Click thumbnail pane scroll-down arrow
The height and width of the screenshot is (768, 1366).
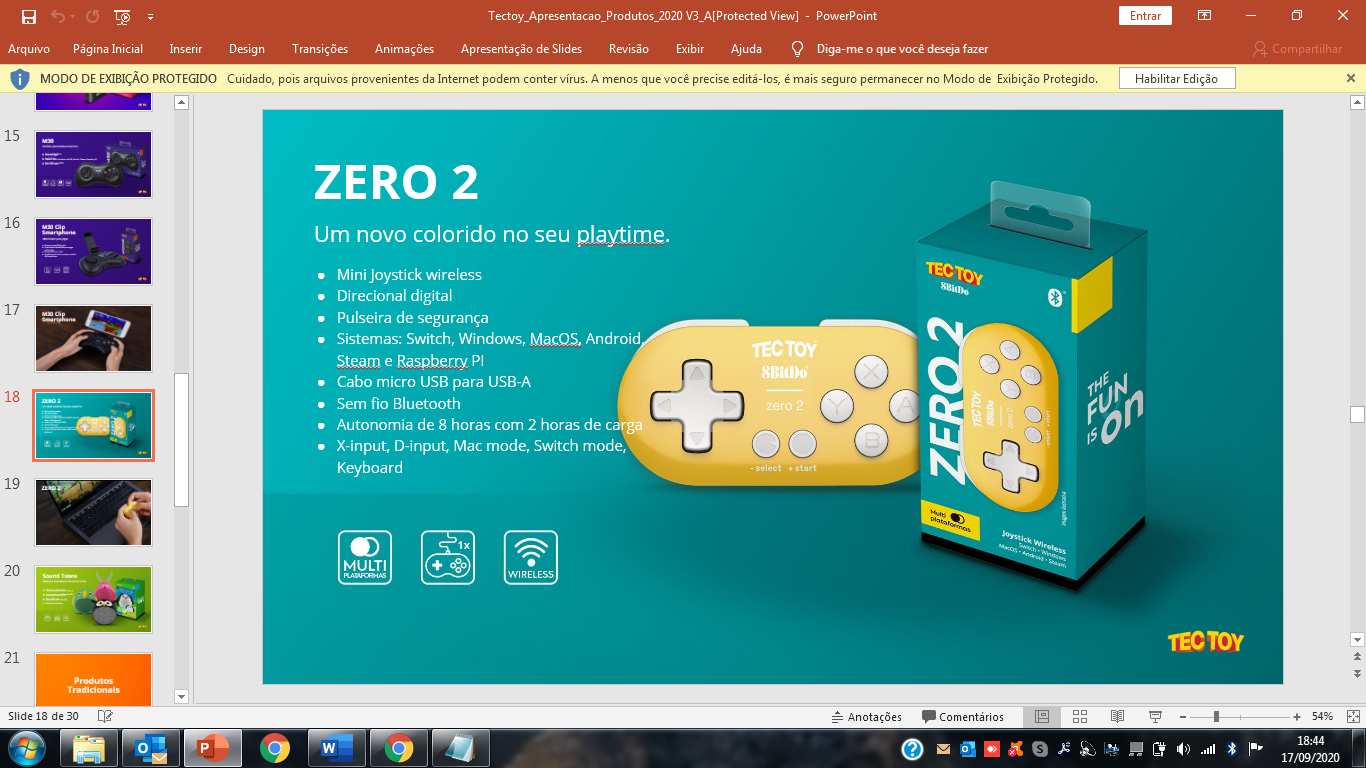181,696
